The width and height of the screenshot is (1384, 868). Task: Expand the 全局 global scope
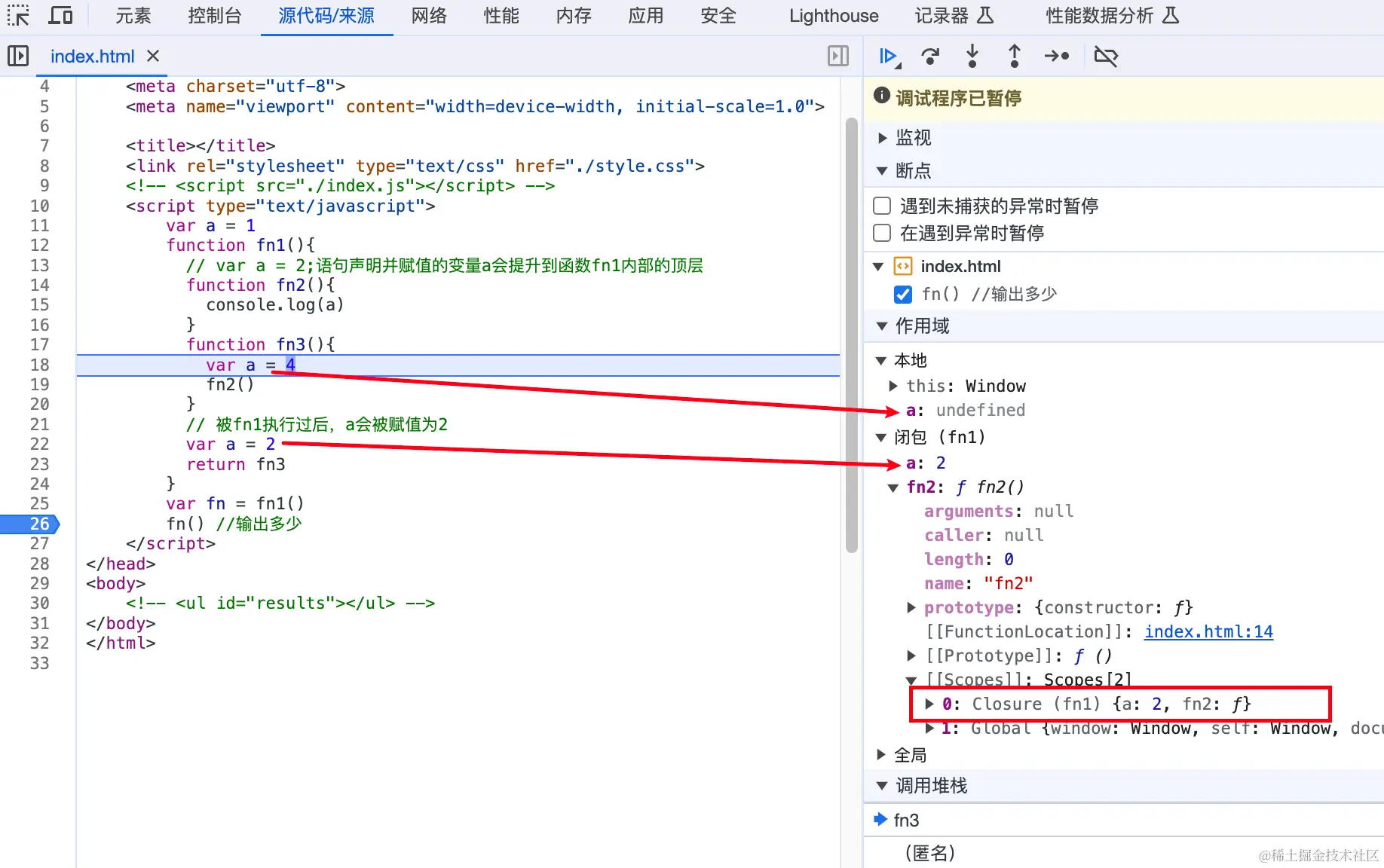tap(880, 755)
